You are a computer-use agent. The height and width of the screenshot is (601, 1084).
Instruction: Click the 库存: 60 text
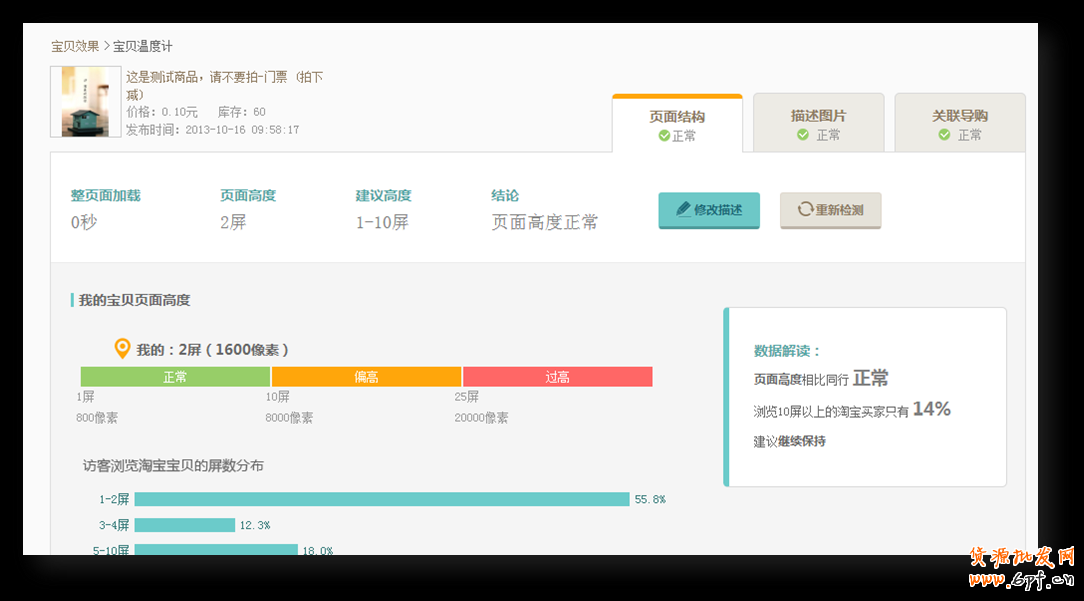click(x=241, y=112)
